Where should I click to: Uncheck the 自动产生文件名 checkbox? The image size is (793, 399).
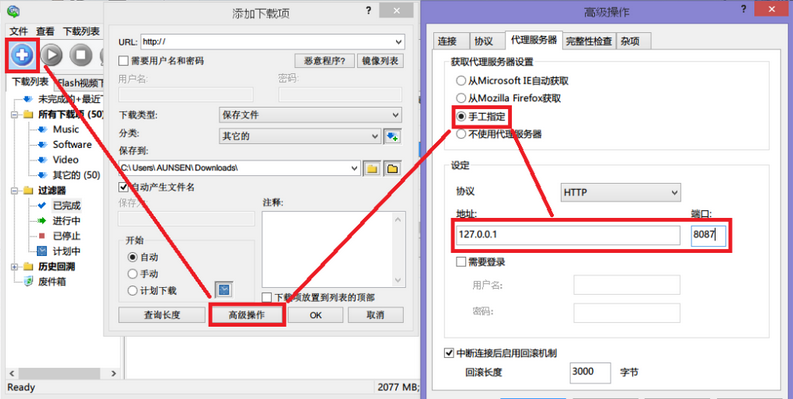(x=123, y=187)
